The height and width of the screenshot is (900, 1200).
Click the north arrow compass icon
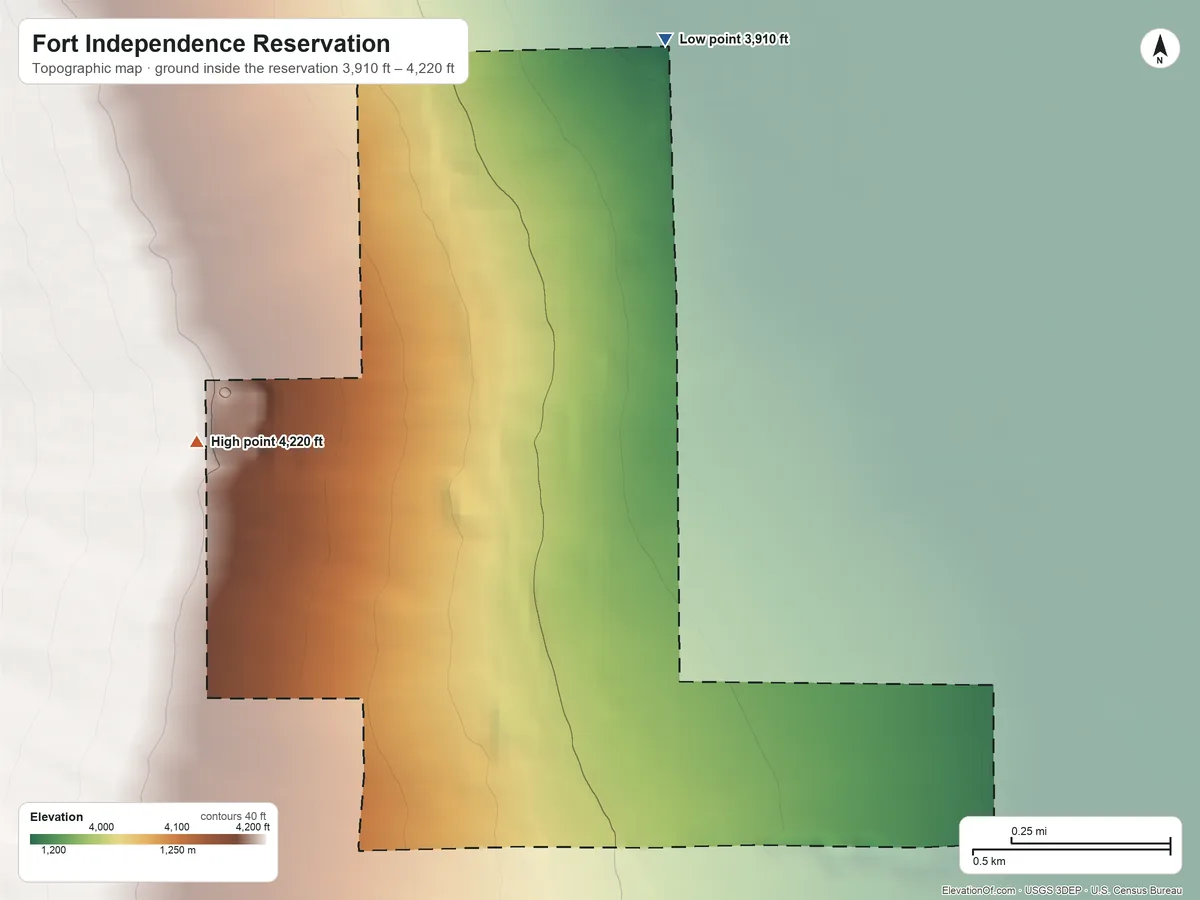pos(1159,49)
